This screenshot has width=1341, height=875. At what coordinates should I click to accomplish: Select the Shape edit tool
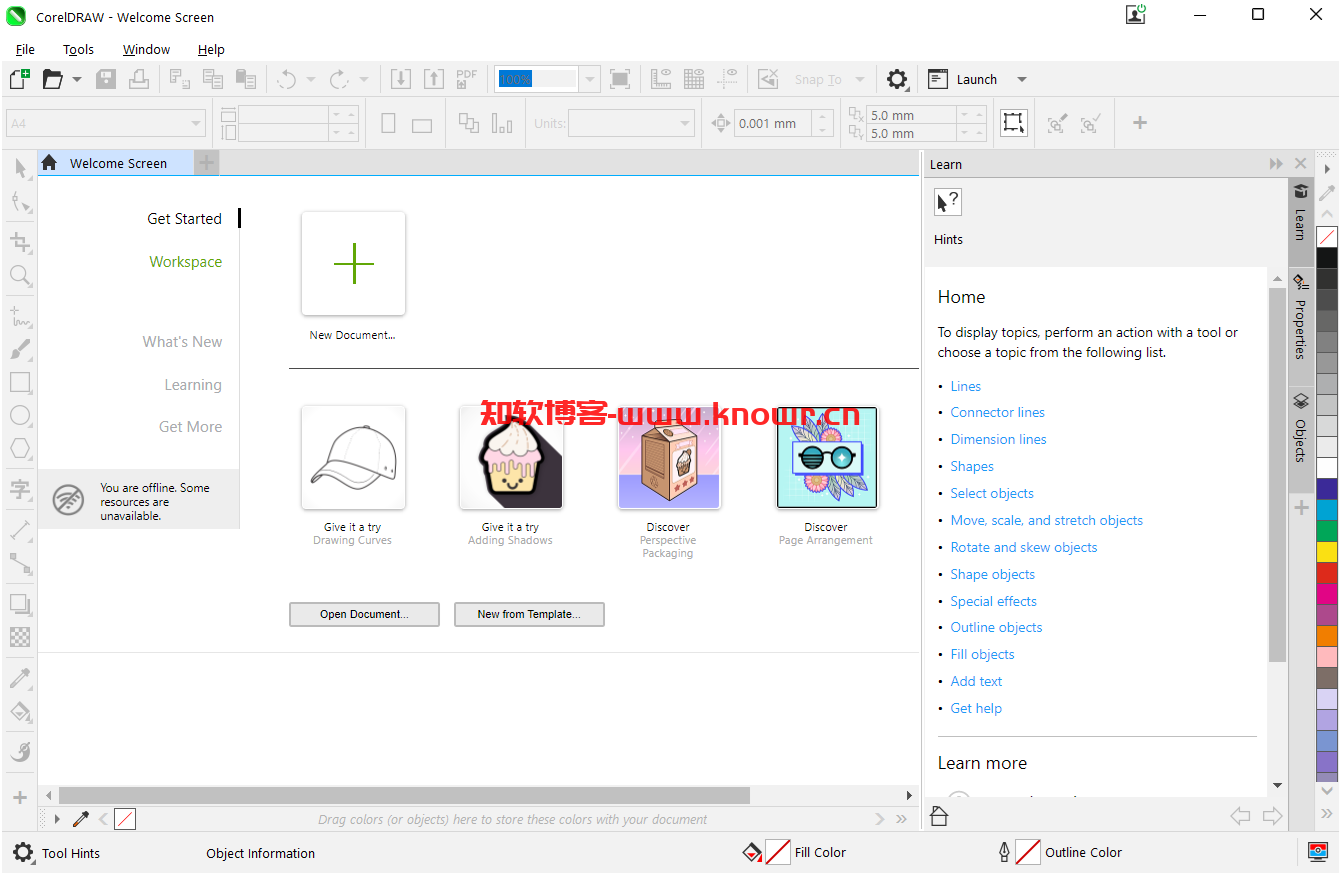20,202
